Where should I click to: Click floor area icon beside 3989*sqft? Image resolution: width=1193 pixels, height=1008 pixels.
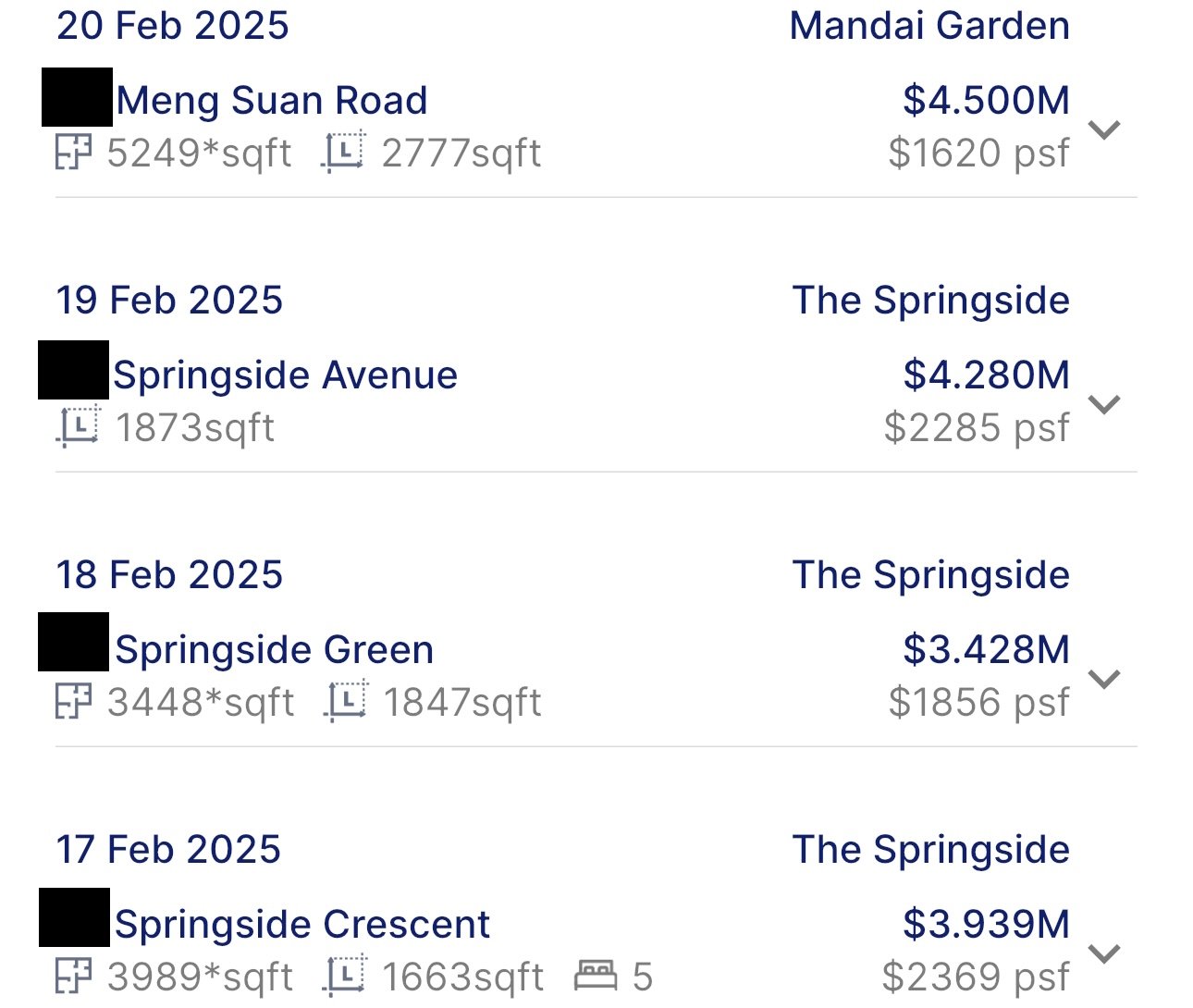pos(73,976)
